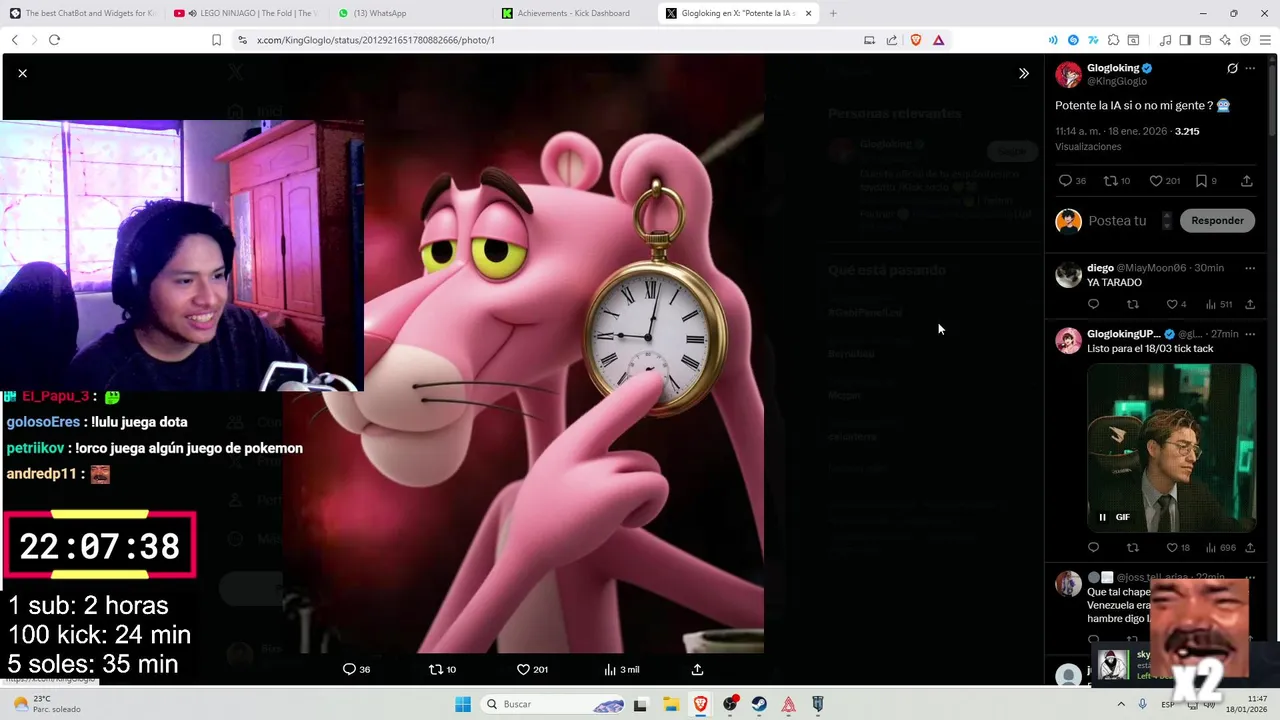Repost diego's 'YA TARADO' comment

pyautogui.click(x=1133, y=304)
